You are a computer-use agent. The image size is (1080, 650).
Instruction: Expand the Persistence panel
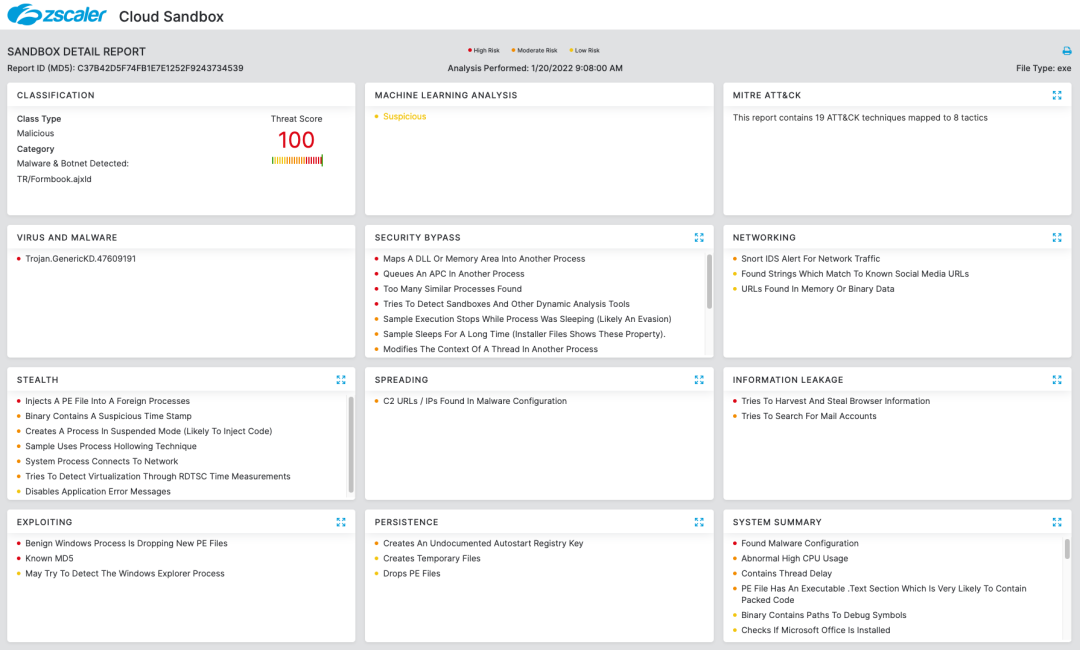(699, 522)
